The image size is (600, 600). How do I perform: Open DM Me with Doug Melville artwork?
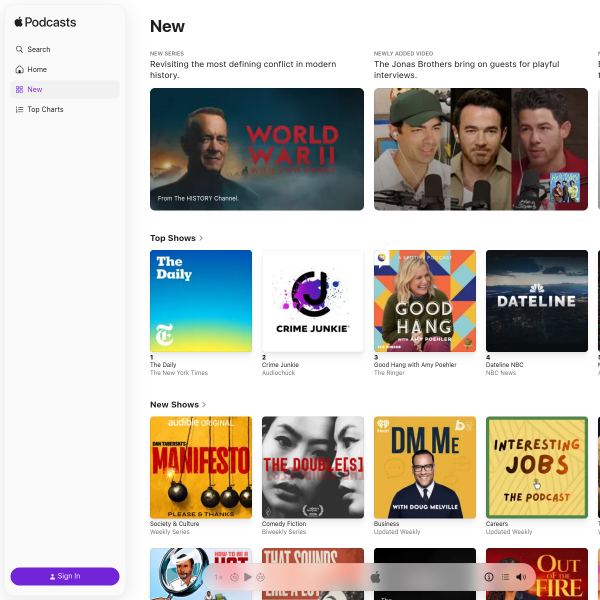point(425,467)
